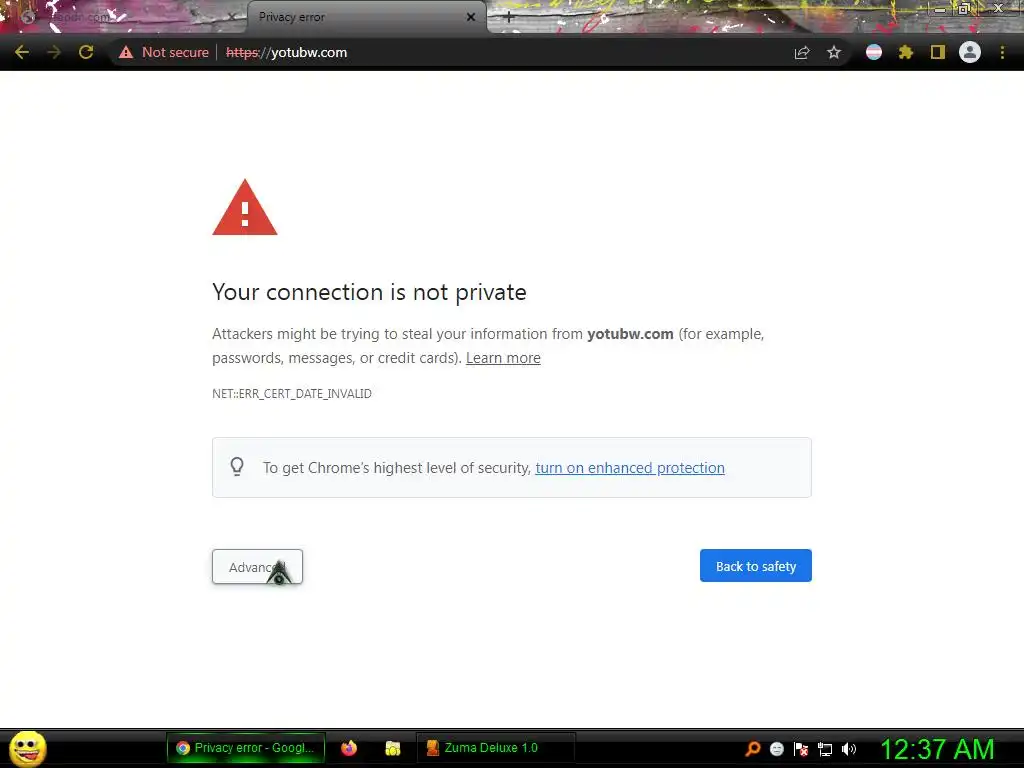Image resolution: width=1024 pixels, height=768 pixels.
Task: Click the NET::ERR_CERT_DATE_INVALID error code
Action: [292, 394]
